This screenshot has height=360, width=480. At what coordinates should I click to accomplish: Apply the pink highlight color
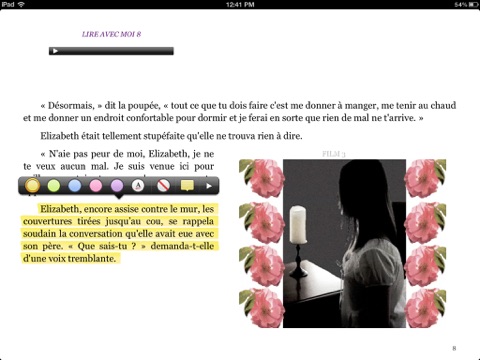coord(96,186)
